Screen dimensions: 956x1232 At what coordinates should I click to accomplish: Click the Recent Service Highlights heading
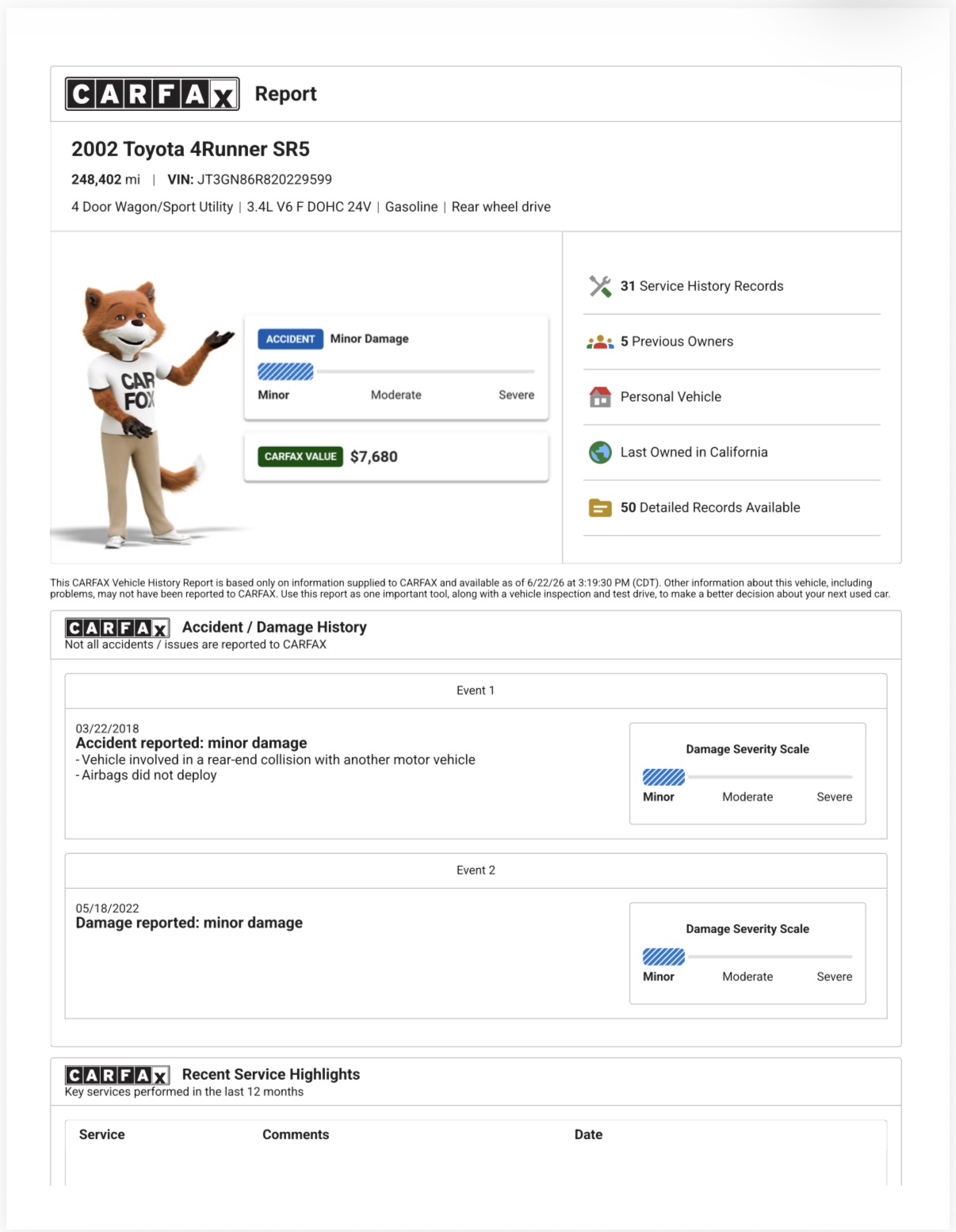(271, 1074)
